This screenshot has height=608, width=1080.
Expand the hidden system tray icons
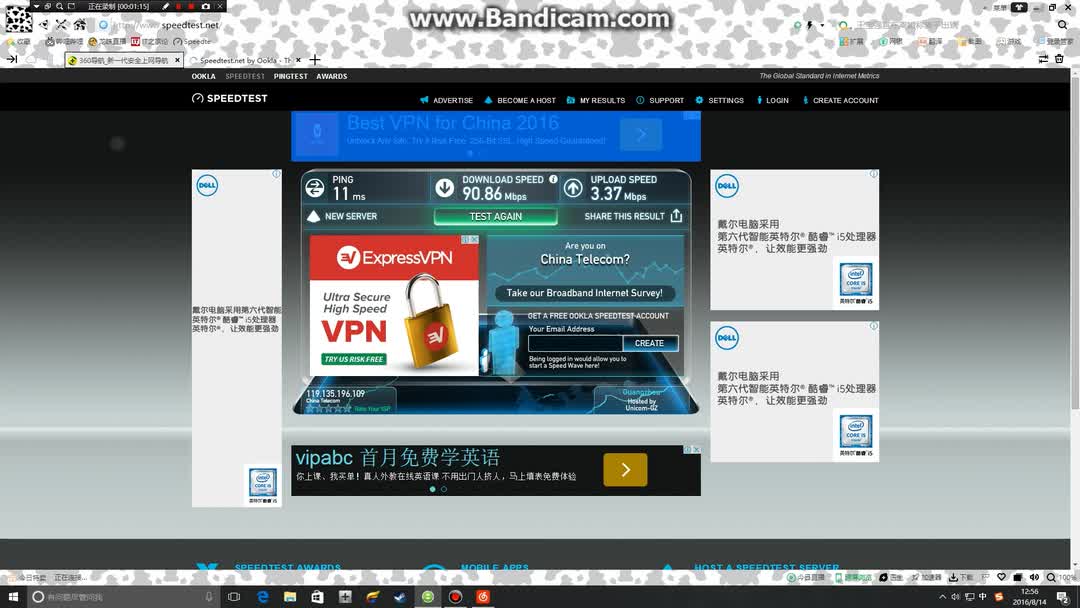(942, 597)
